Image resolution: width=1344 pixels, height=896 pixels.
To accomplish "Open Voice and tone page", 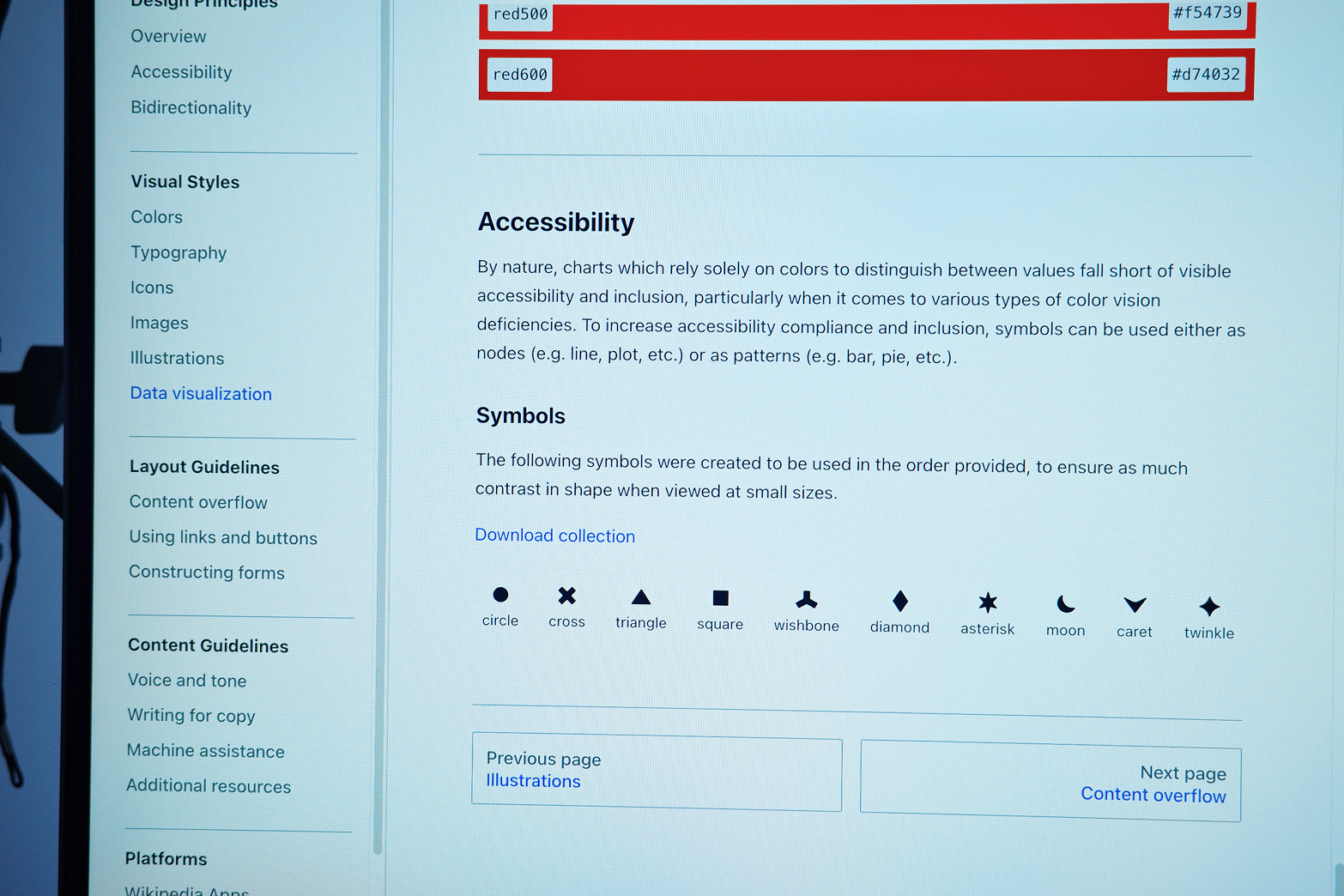I will point(187,681).
